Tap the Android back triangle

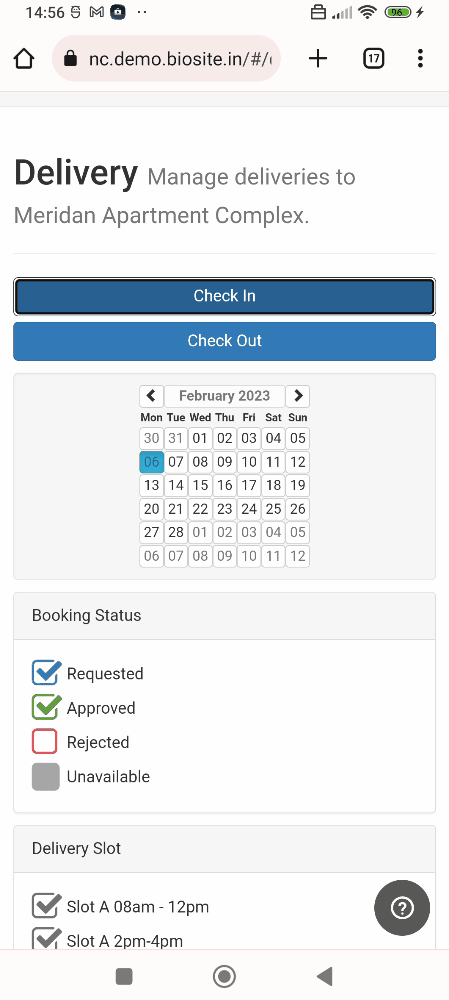click(325, 976)
